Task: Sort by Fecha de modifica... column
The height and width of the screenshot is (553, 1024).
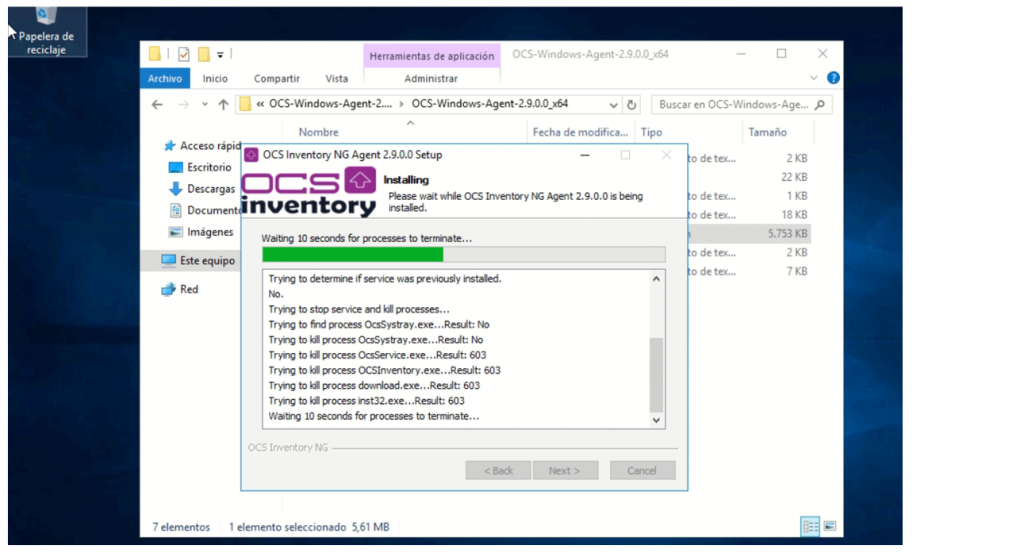Action: 580,132
